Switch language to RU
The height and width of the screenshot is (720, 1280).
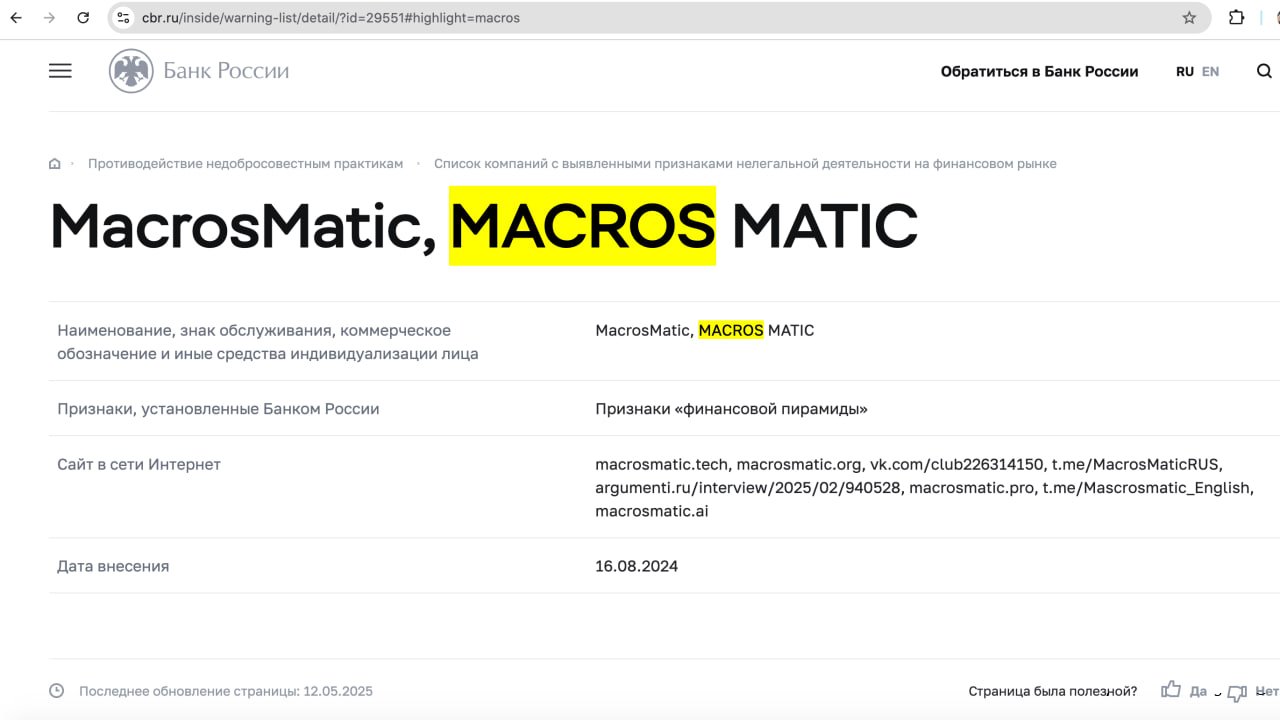point(1185,72)
